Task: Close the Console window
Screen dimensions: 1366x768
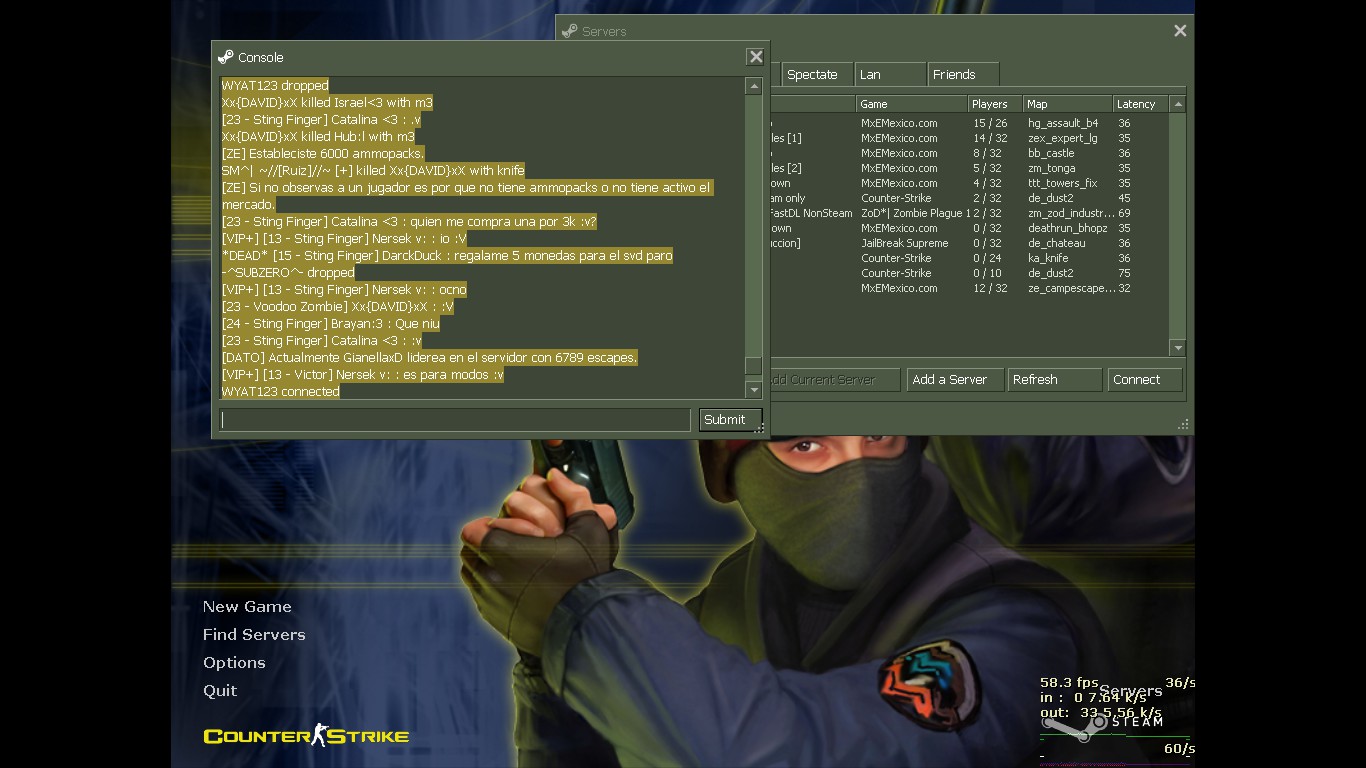Action: coord(756,57)
